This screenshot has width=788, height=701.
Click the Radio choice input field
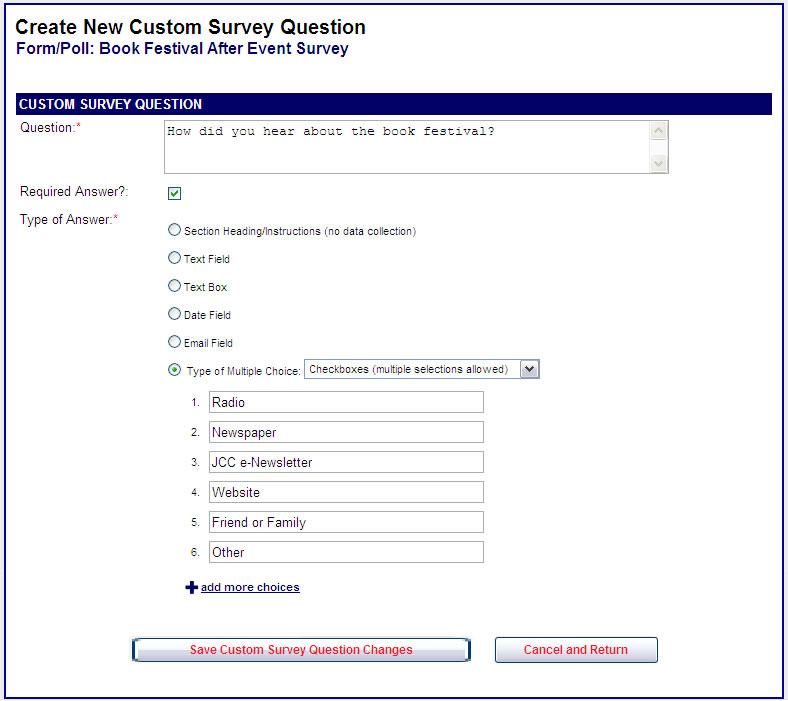point(346,402)
